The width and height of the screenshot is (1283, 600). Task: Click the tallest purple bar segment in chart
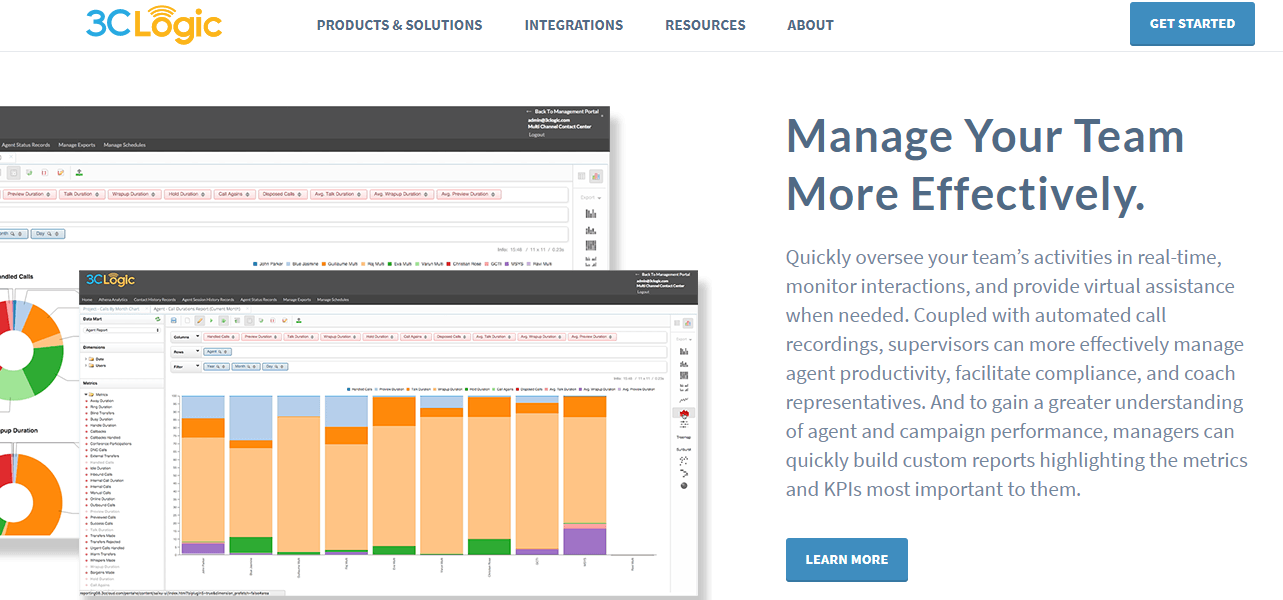(585, 540)
